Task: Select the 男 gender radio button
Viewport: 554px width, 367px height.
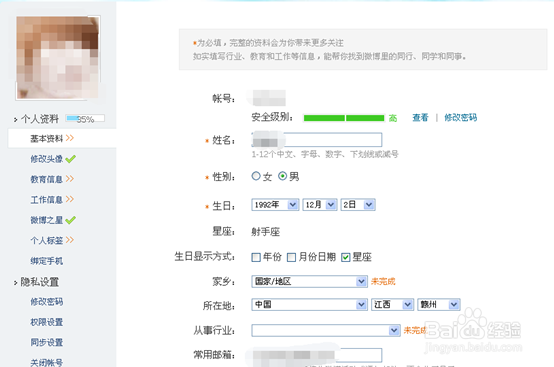Action: coord(282,176)
